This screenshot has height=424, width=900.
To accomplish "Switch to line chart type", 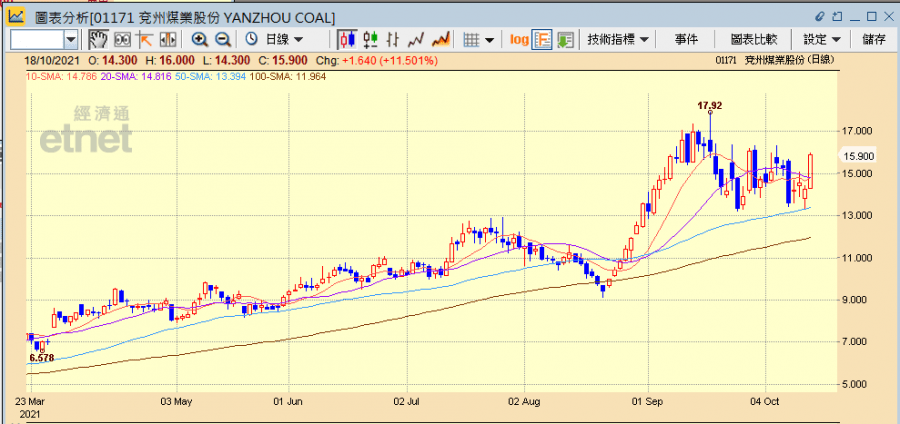I will (x=417, y=39).
